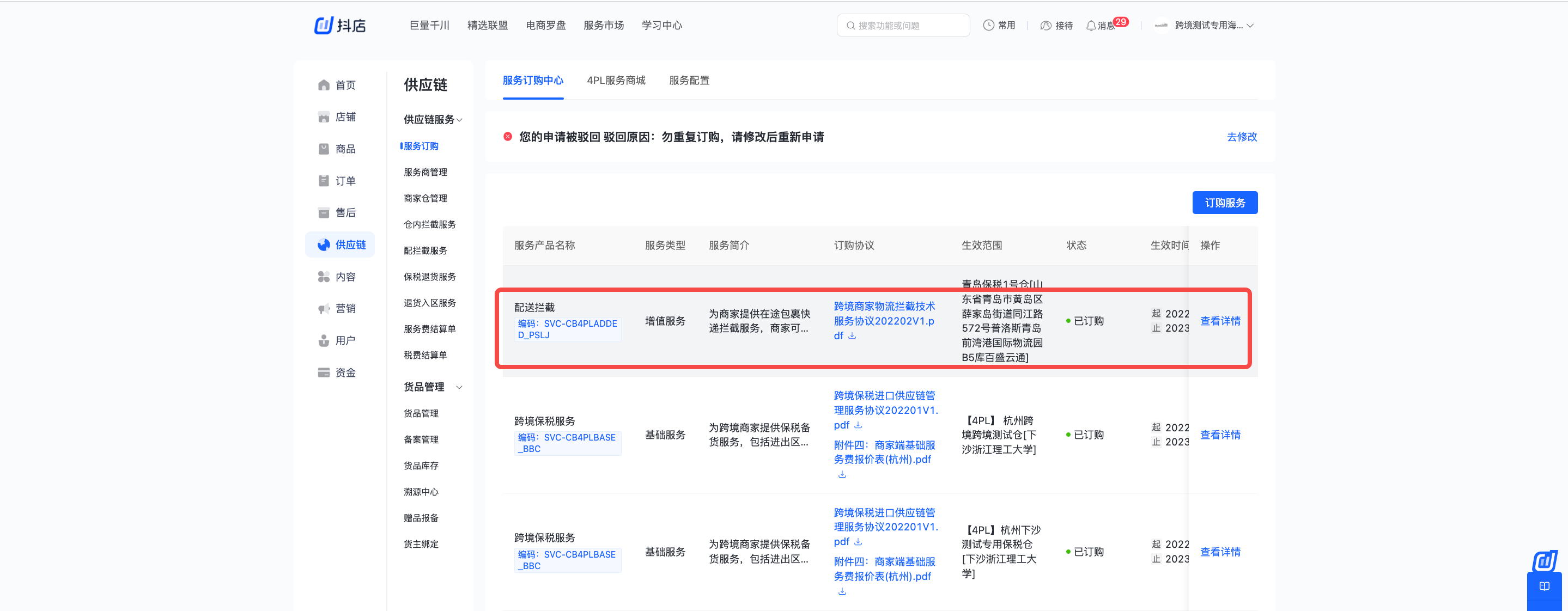Open the 接待 chat icon

point(1046,26)
